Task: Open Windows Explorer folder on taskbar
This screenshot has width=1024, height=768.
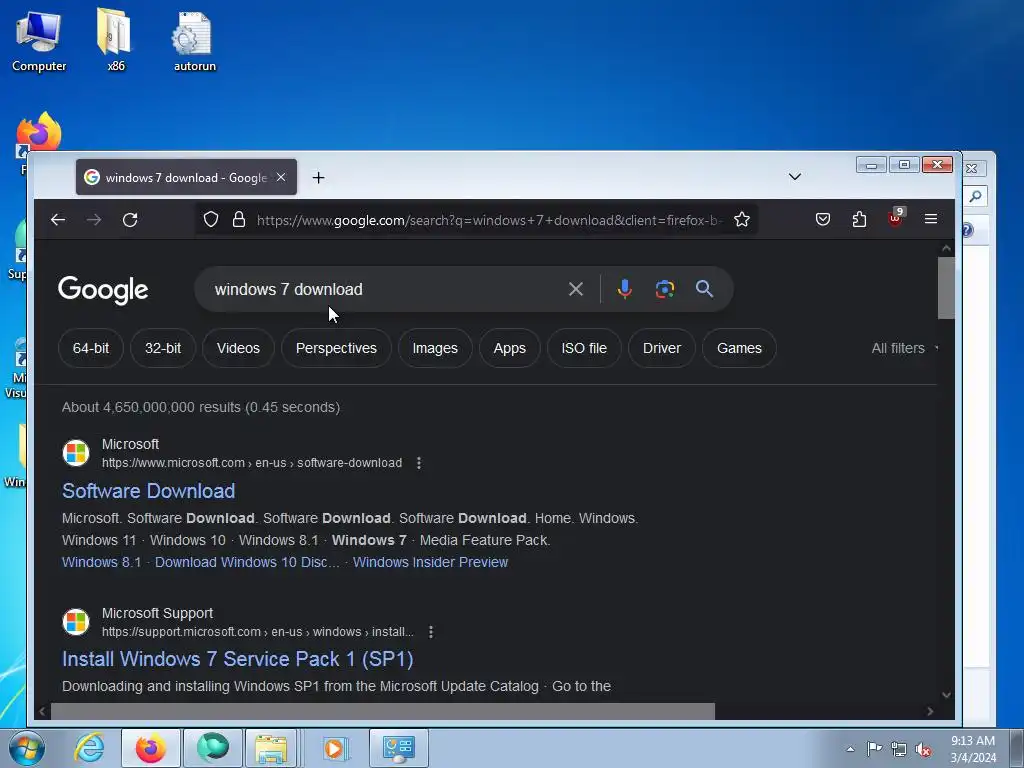Action: (271, 748)
